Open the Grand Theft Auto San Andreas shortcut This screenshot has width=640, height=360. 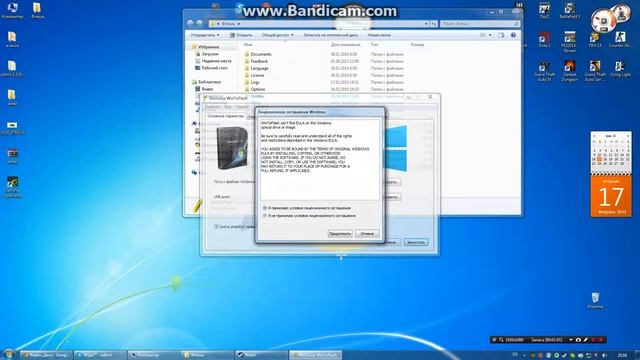coord(595,71)
